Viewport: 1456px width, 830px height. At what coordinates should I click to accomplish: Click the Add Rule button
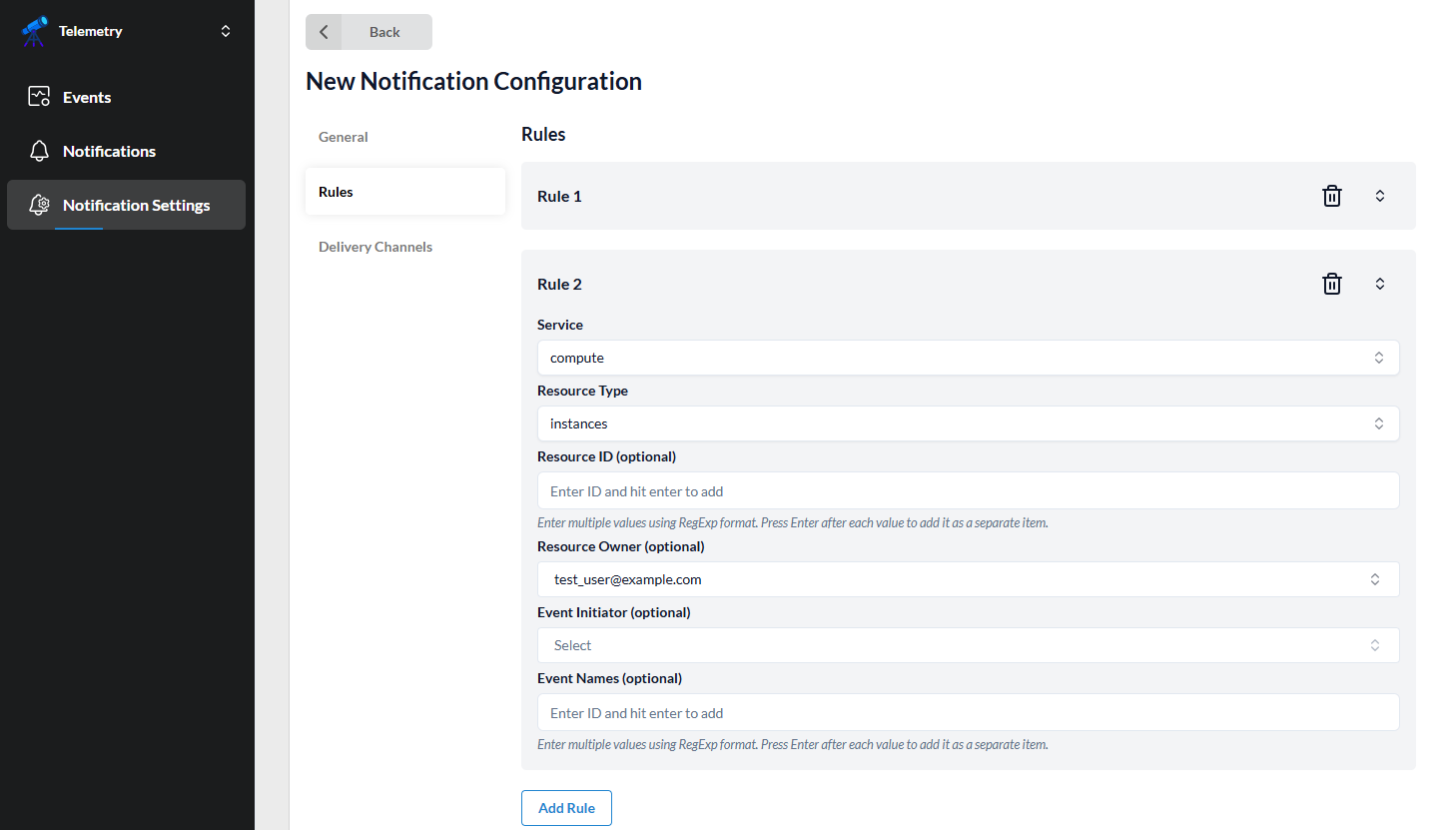coord(566,808)
